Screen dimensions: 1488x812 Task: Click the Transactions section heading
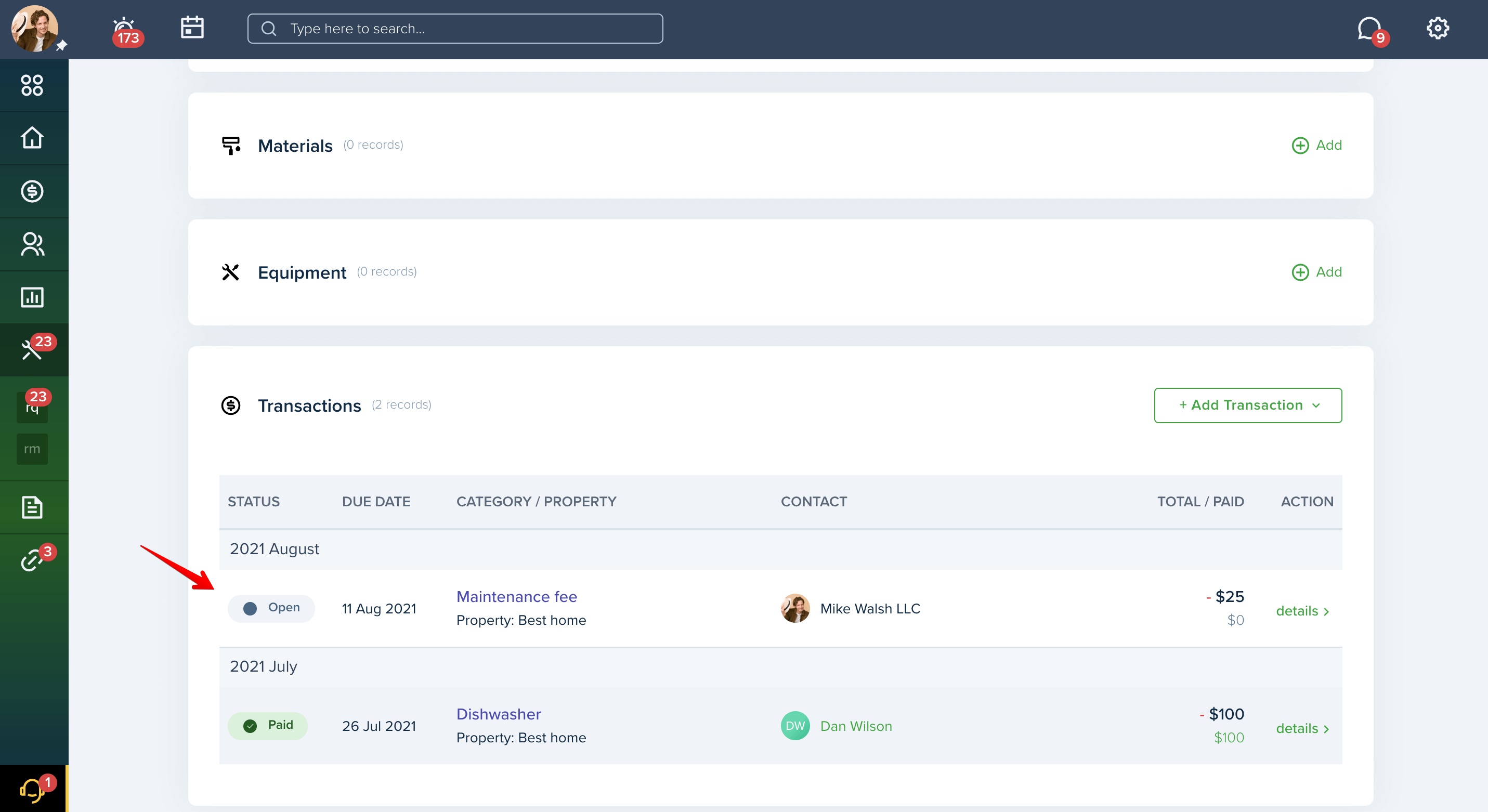(x=310, y=406)
